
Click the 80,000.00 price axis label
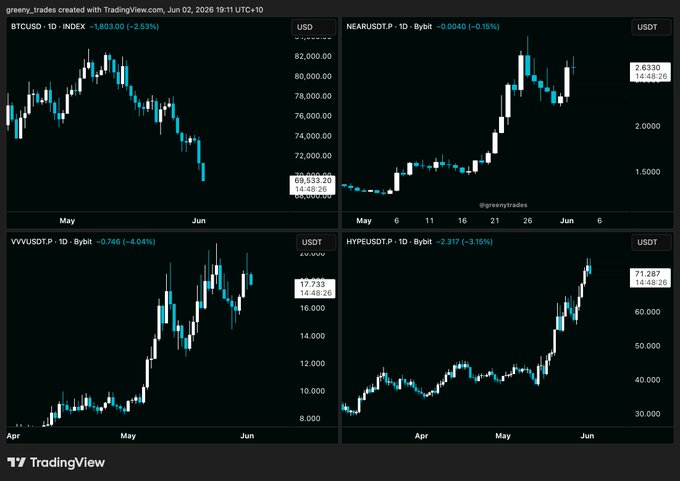[313, 76]
